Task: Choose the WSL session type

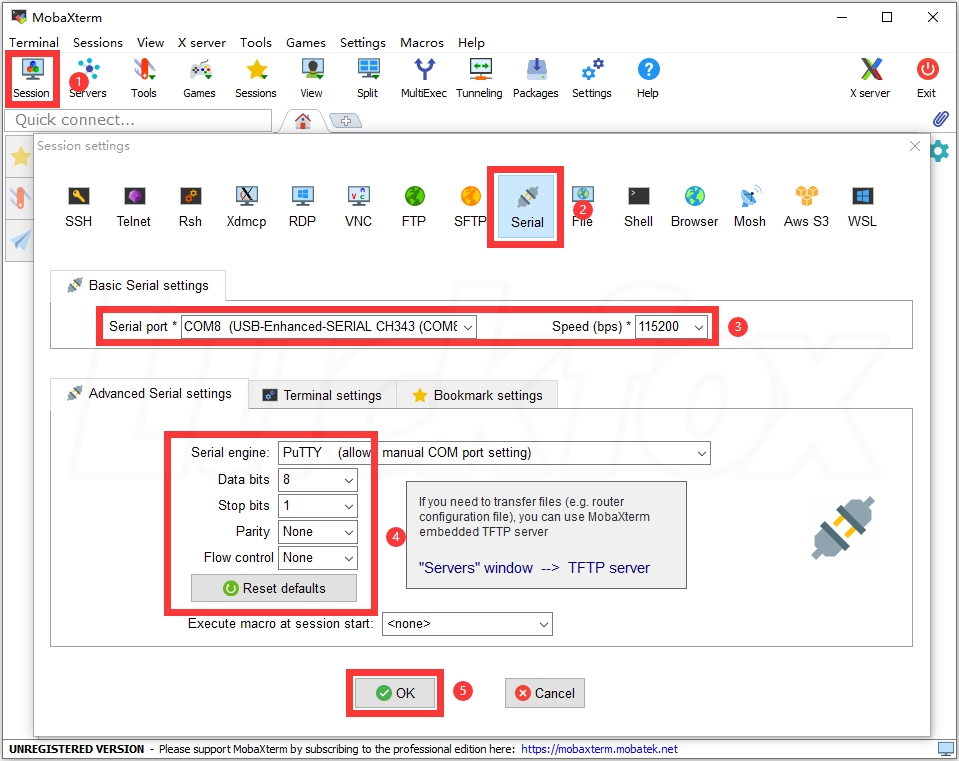Action: click(x=861, y=205)
